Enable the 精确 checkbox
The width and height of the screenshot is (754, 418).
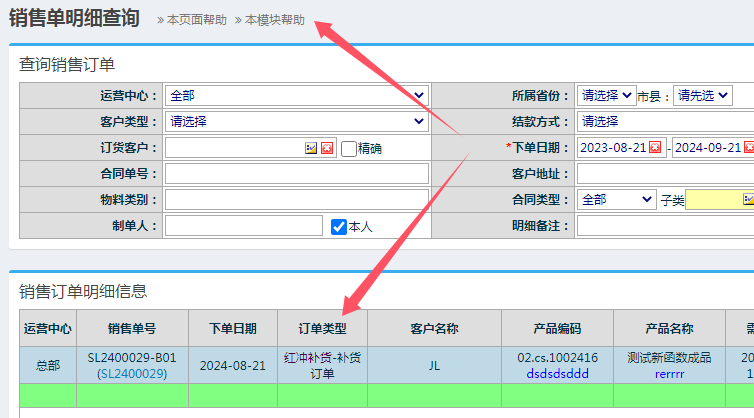349,148
